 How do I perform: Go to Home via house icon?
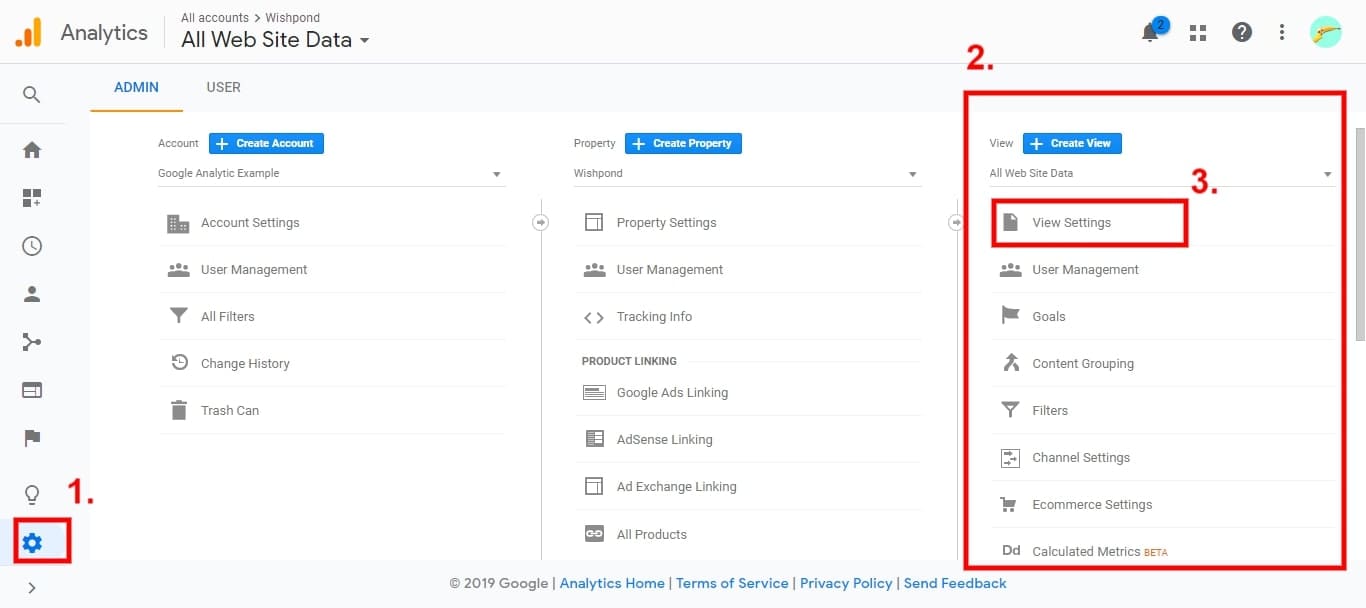pos(32,150)
